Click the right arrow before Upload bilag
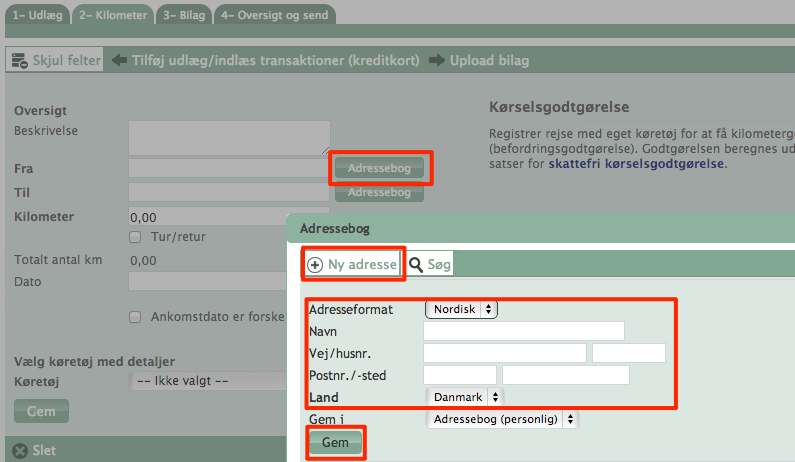This screenshot has width=795, height=462. [437, 60]
